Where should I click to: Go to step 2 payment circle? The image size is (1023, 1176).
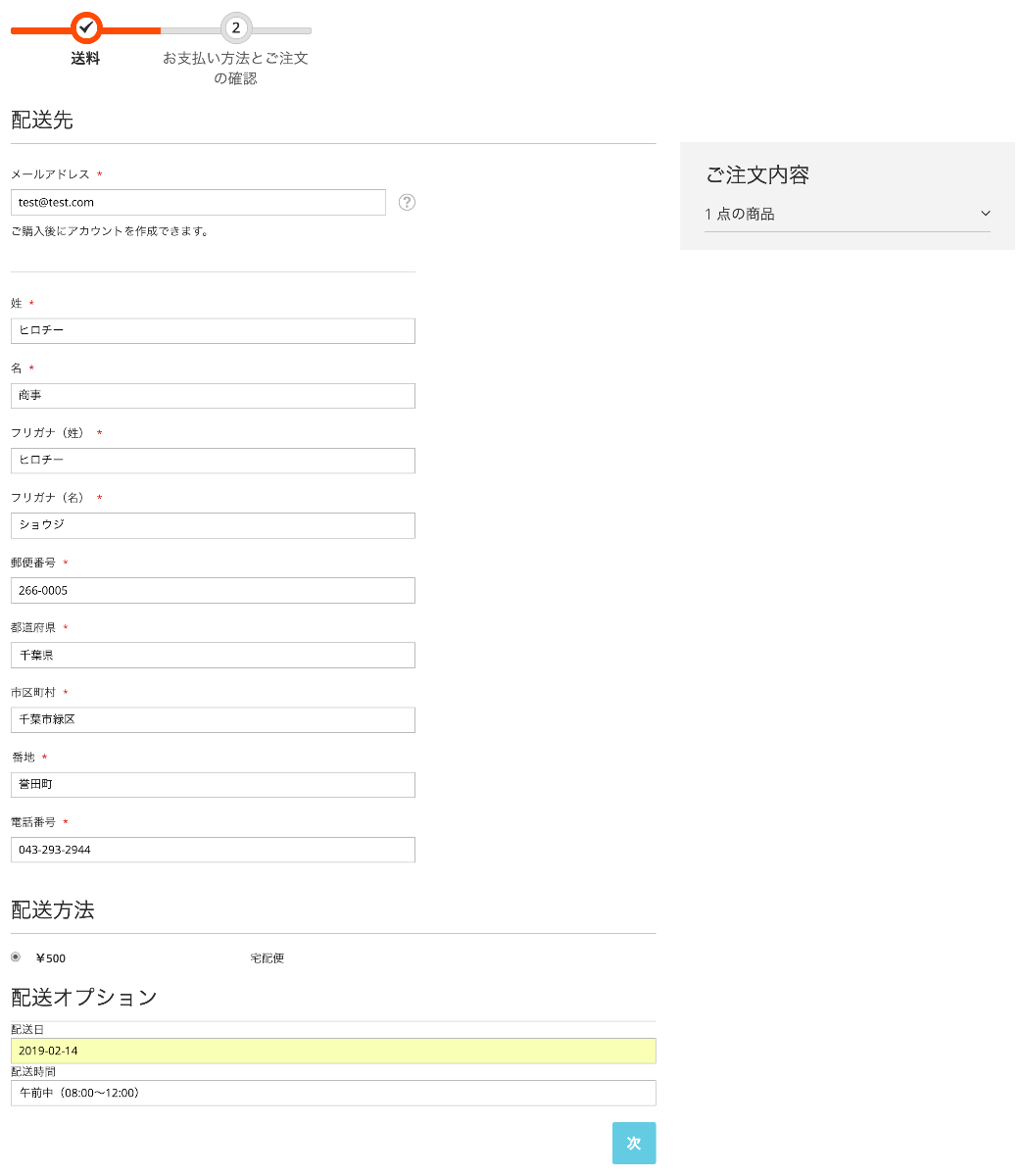[236, 27]
